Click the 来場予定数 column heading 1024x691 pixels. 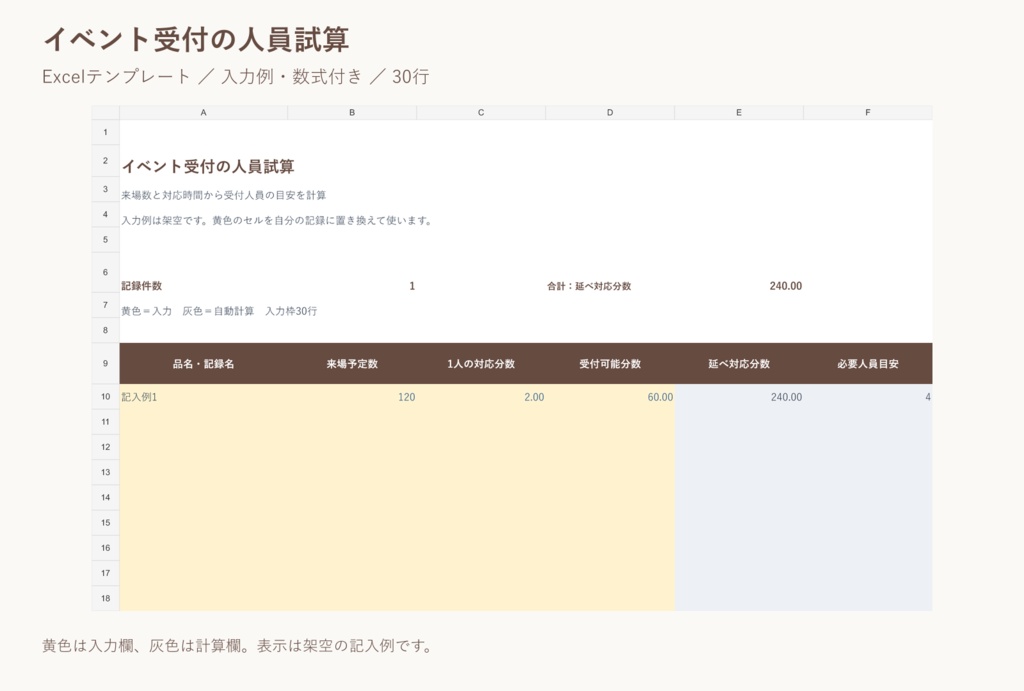pyautogui.click(x=352, y=364)
